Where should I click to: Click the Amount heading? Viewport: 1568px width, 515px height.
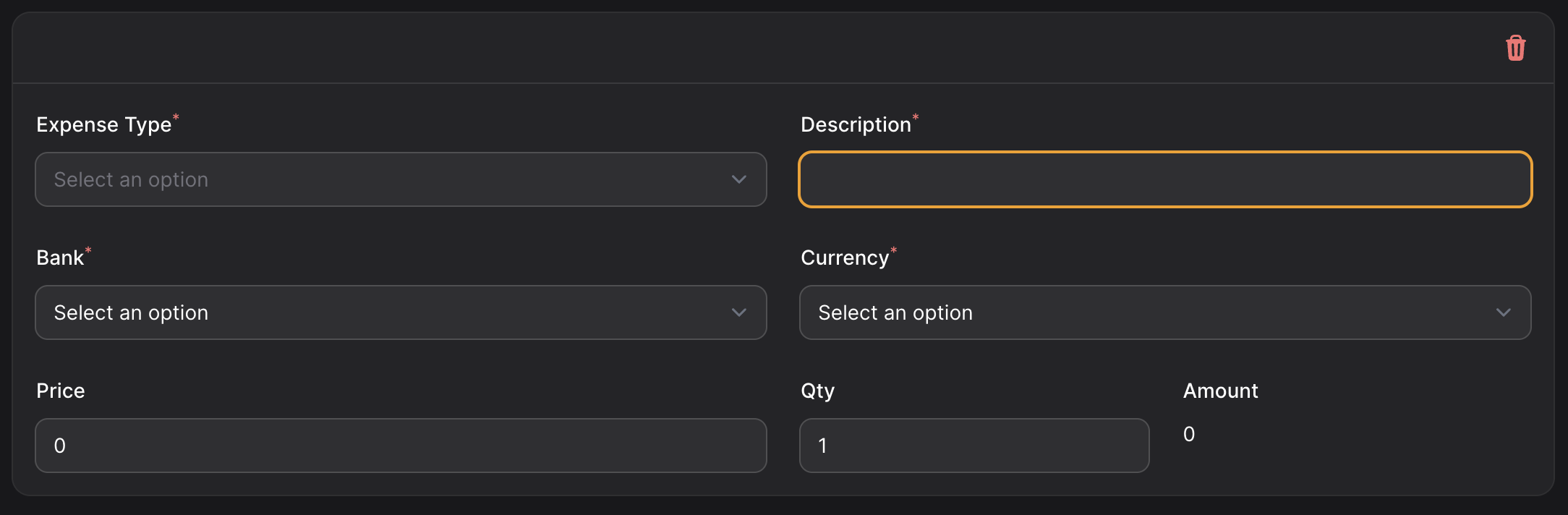[x=1220, y=390]
